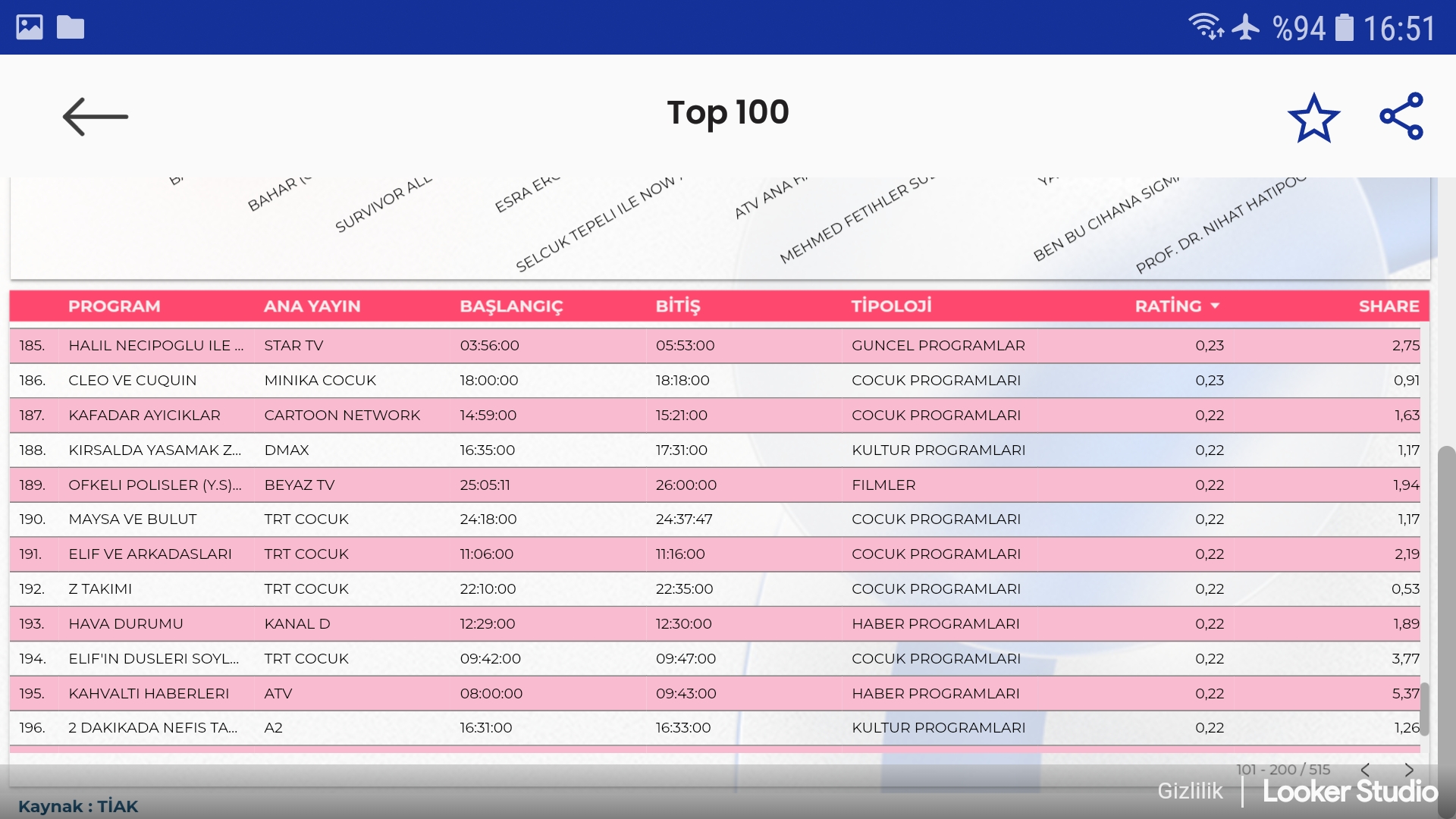The height and width of the screenshot is (819, 1456).
Task: Sort table by BİTİŞ column header
Action: (x=678, y=306)
